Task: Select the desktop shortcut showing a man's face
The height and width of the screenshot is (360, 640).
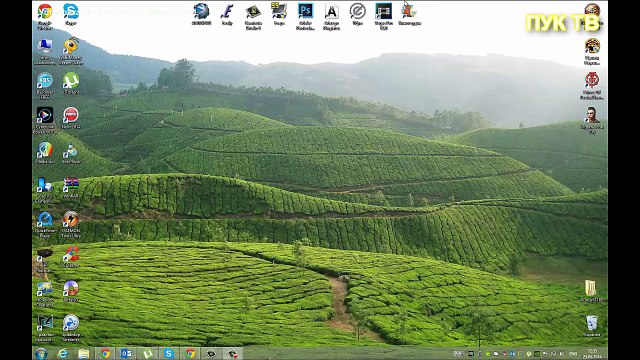Action: (592, 120)
